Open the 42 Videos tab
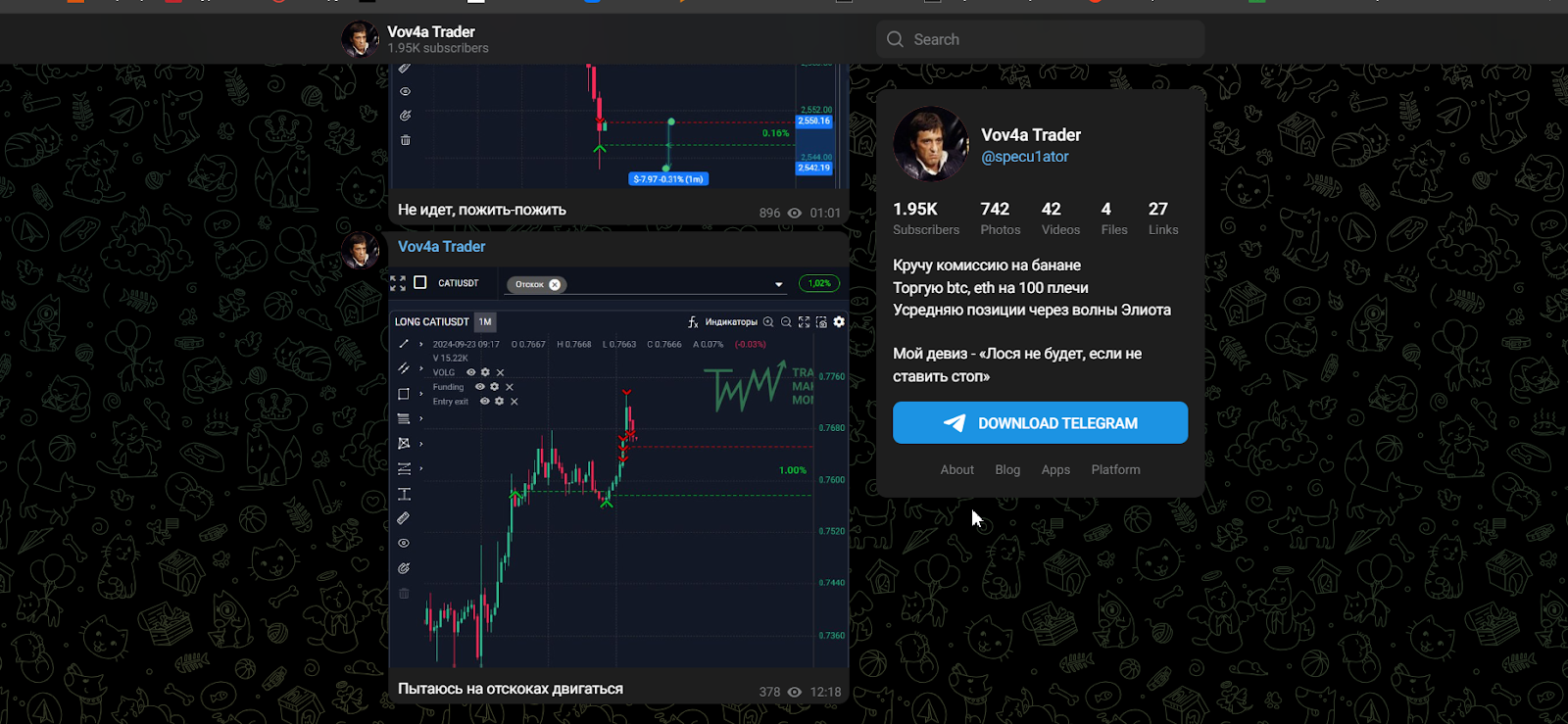The height and width of the screenshot is (724, 1568). coord(1060,218)
